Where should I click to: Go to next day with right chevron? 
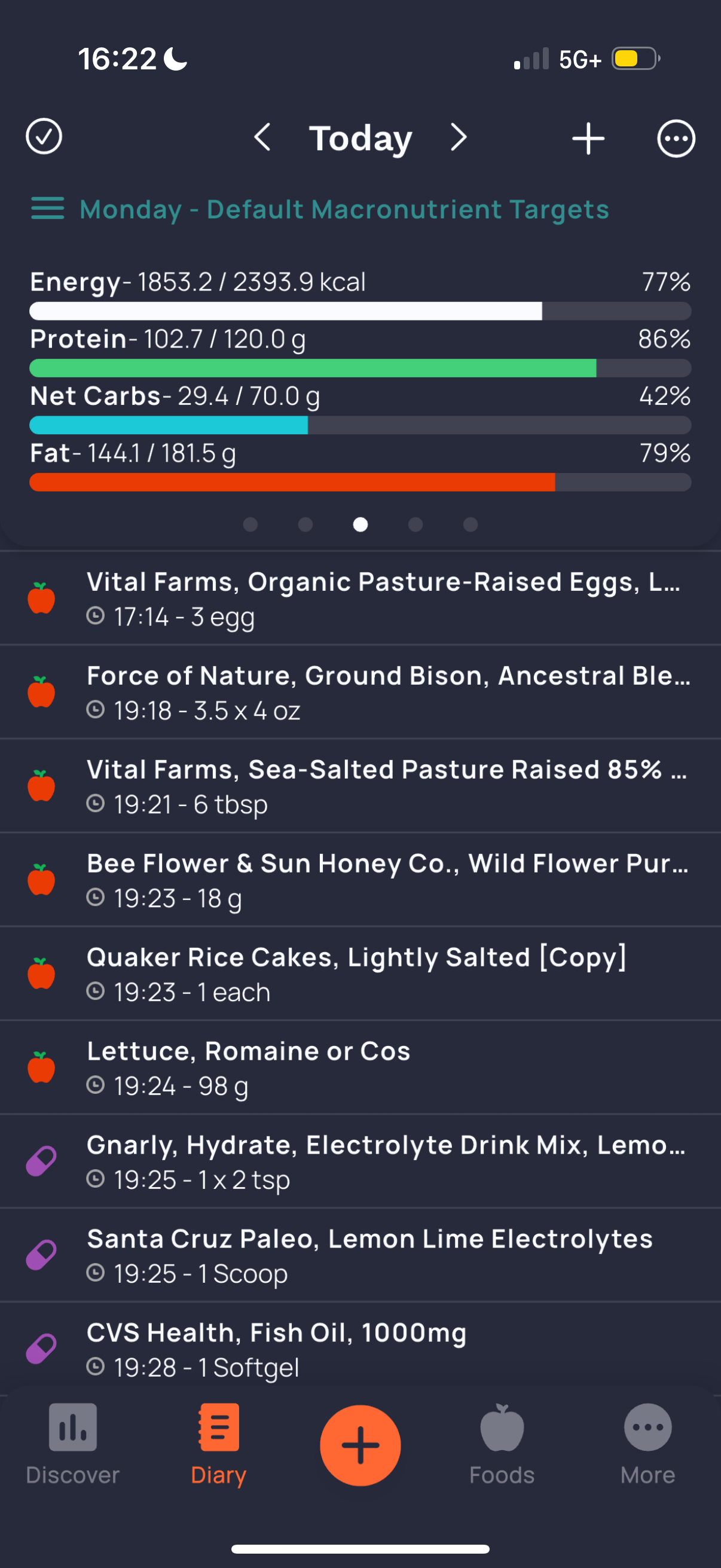point(459,138)
